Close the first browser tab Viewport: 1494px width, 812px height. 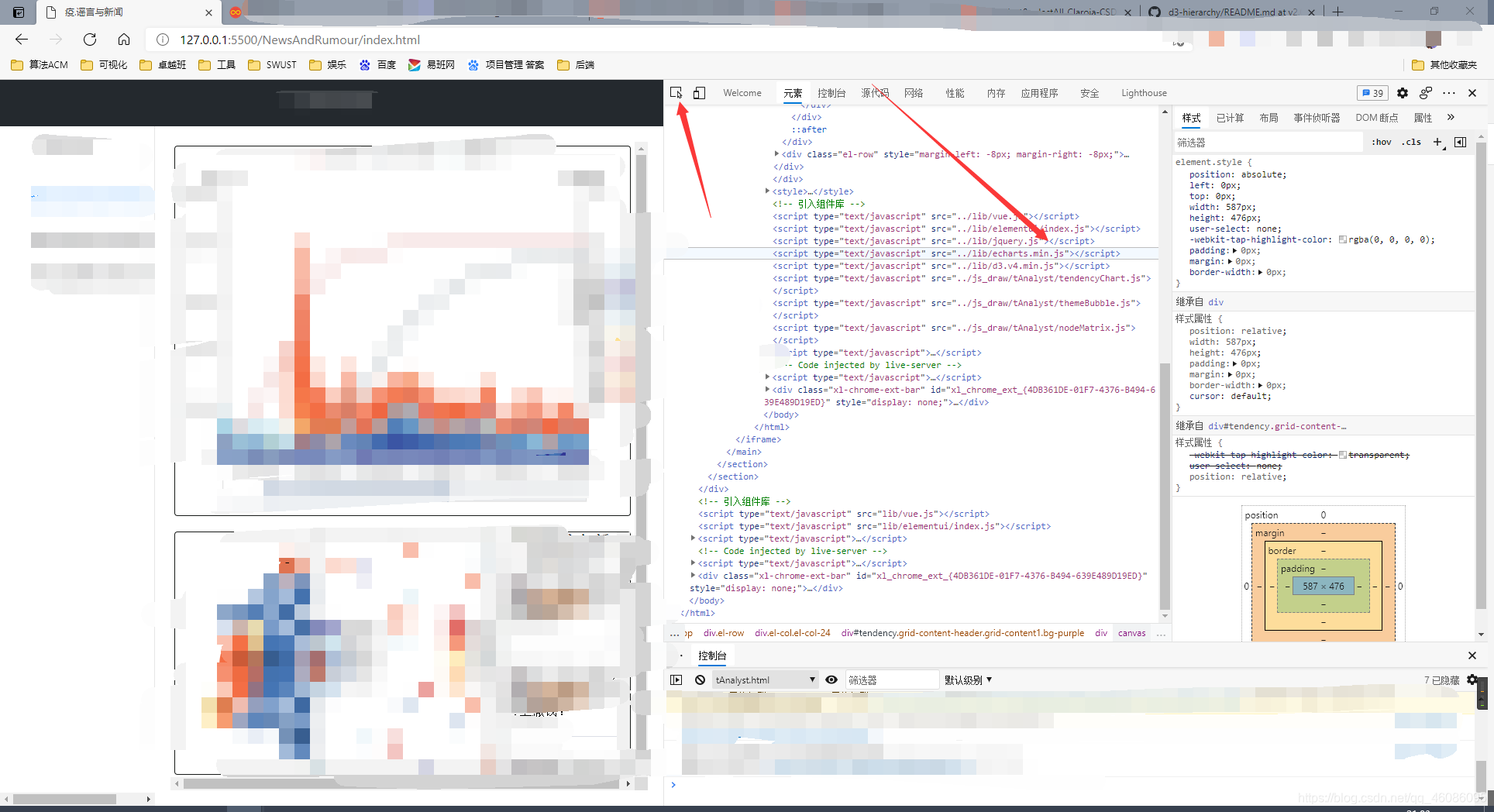(x=208, y=12)
